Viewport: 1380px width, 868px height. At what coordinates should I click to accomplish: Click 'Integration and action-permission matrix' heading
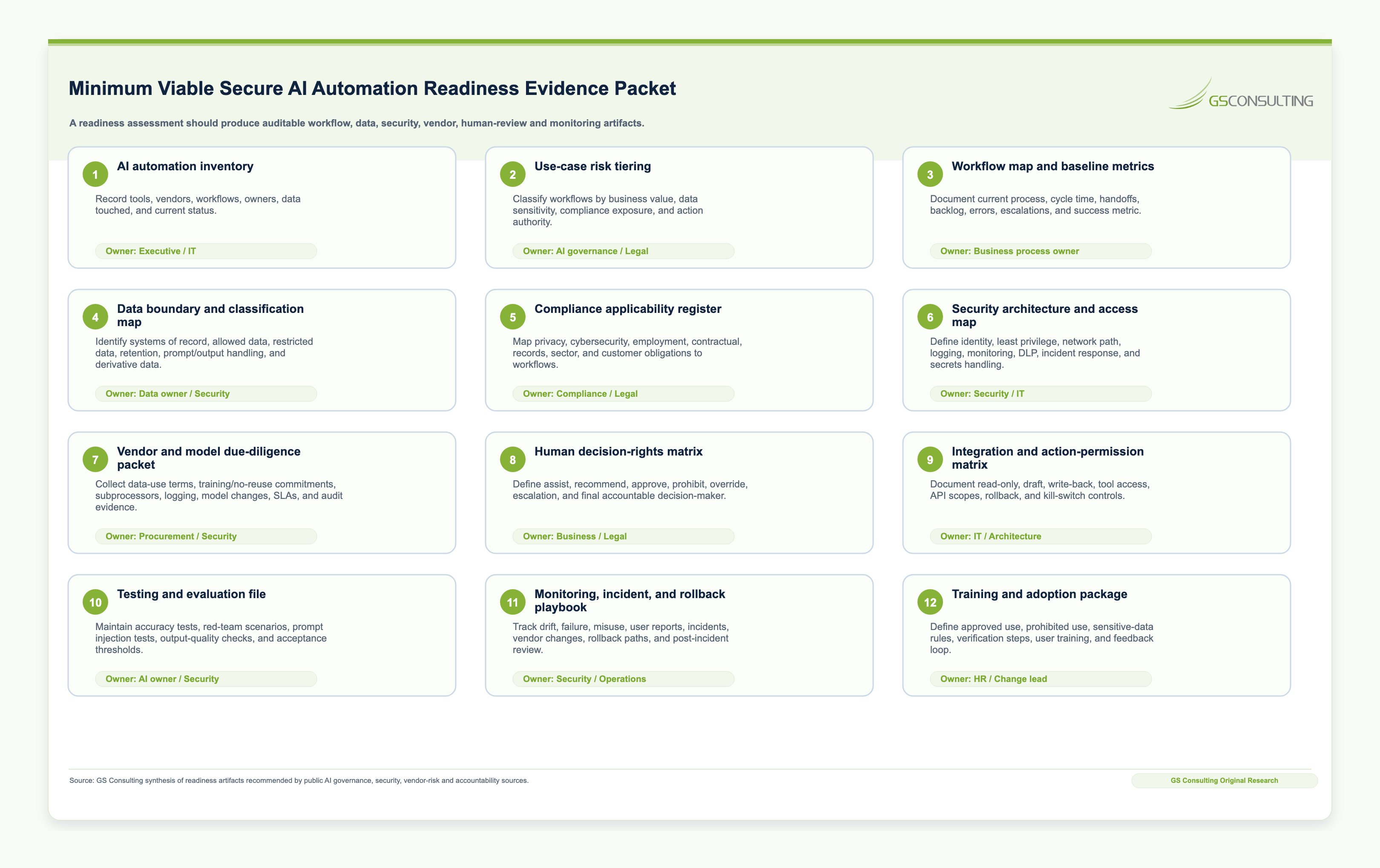click(x=1048, y=458)
